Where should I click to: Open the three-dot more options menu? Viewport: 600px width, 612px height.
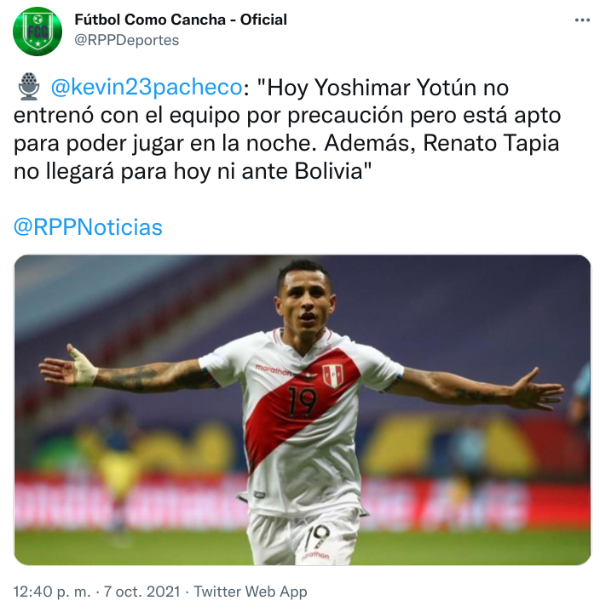tap(582, 20)
